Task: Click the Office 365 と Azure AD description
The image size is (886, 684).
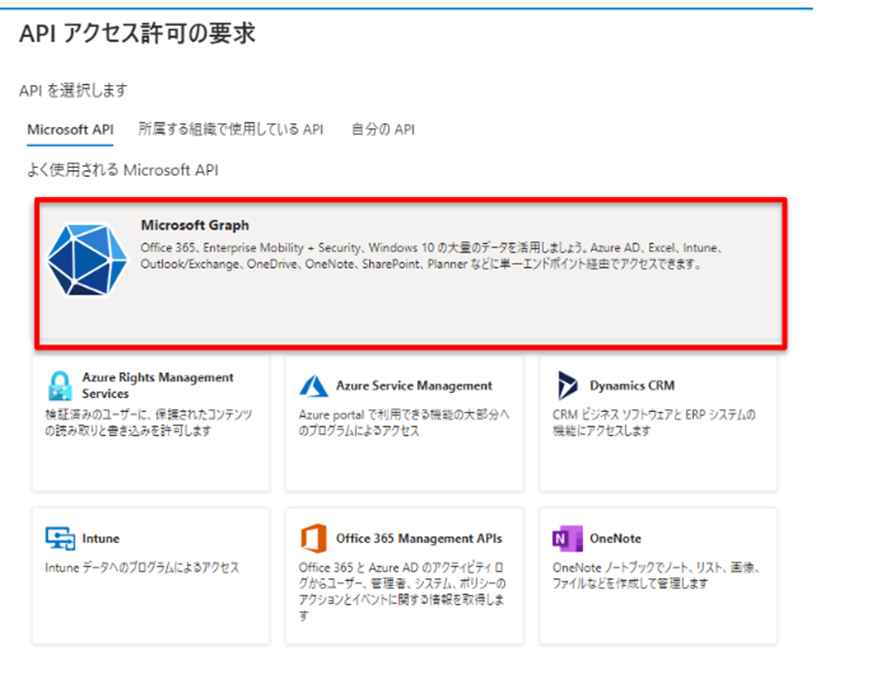Action: coord(402,591)
